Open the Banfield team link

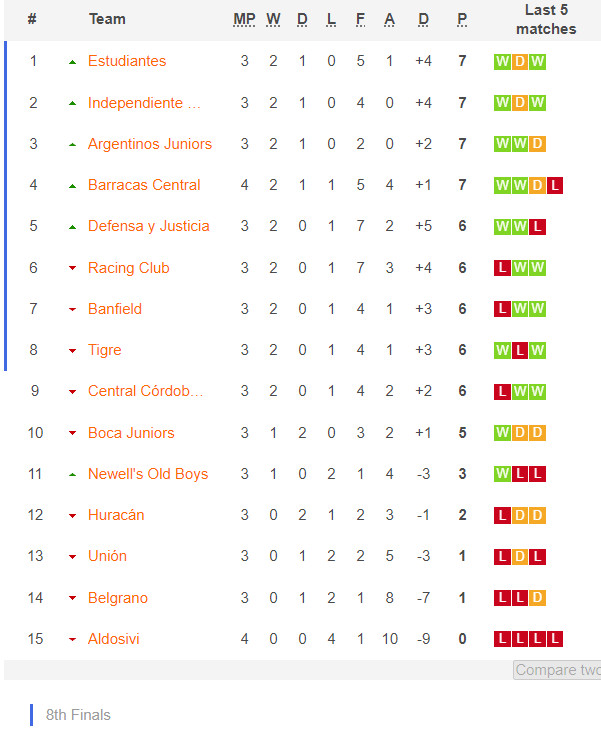click(x=115, y=309)
